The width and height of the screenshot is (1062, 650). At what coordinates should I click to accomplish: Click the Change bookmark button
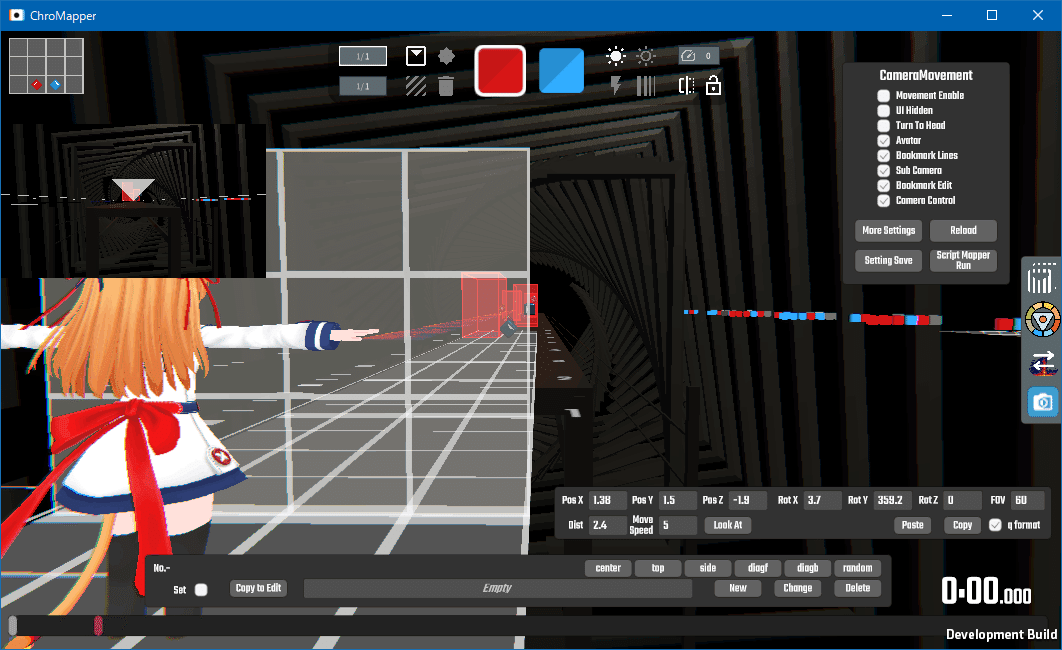tap(798, 588)
